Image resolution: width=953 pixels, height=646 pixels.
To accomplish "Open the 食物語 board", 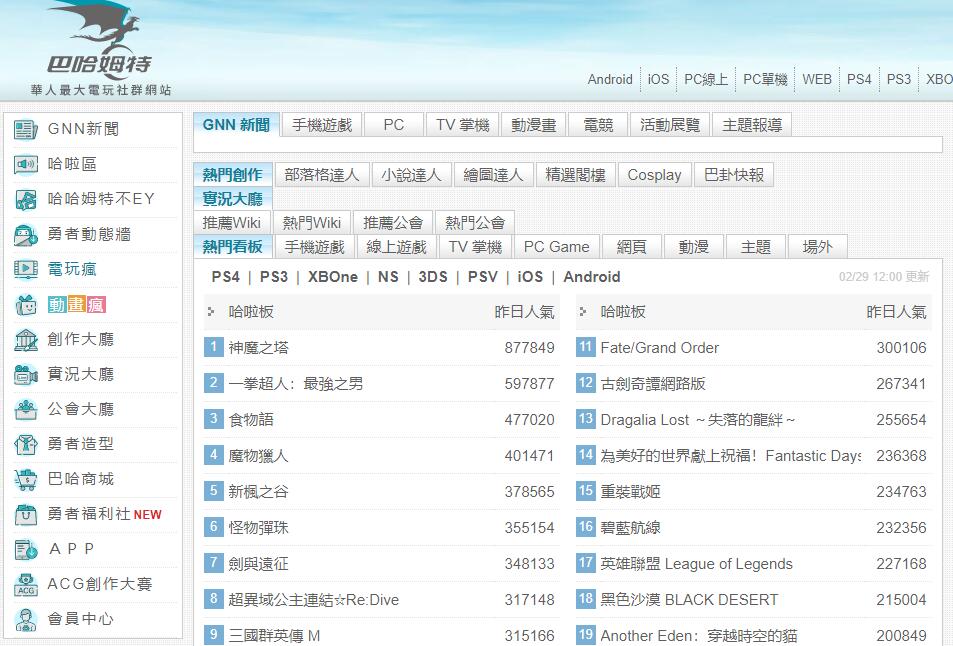I will point(251,420).
